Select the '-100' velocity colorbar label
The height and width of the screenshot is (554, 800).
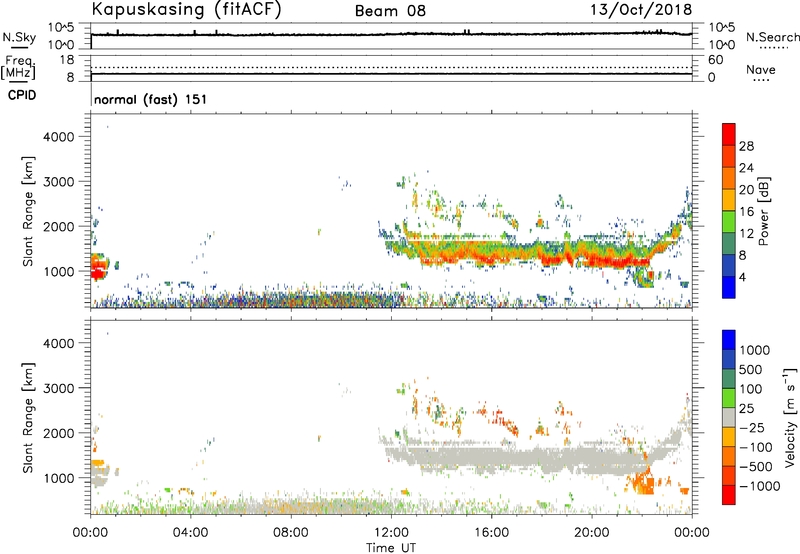(756, 447)
